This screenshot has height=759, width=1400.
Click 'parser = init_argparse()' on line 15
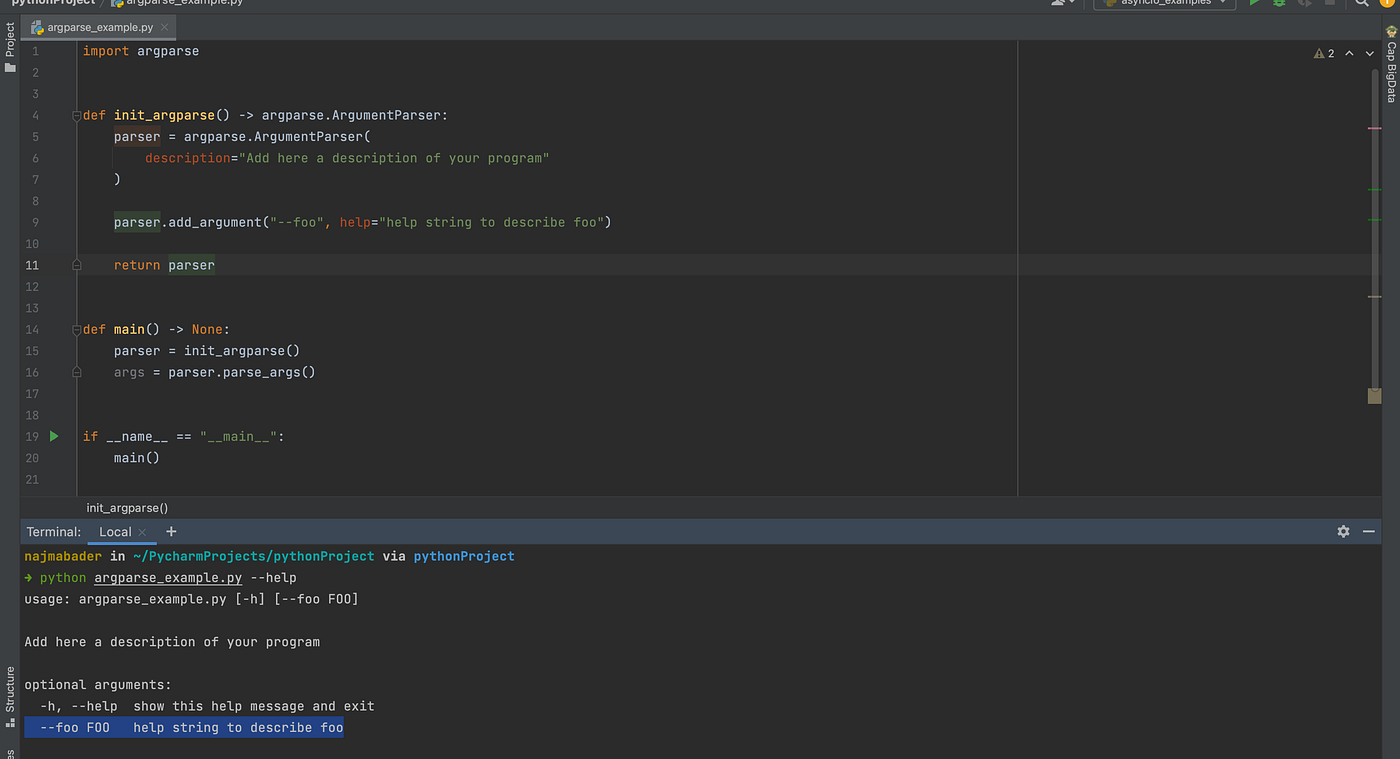[207, 351]
